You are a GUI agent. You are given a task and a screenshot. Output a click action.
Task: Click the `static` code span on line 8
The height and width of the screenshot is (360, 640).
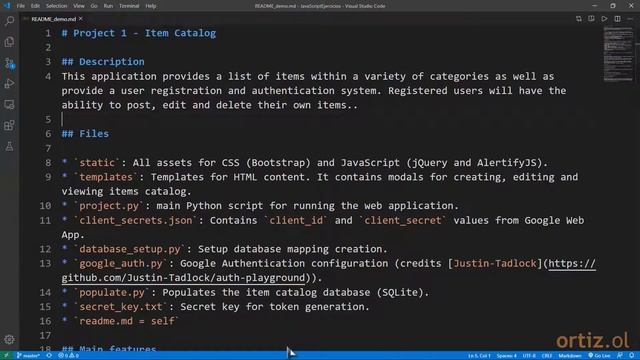tap(97, 163)
